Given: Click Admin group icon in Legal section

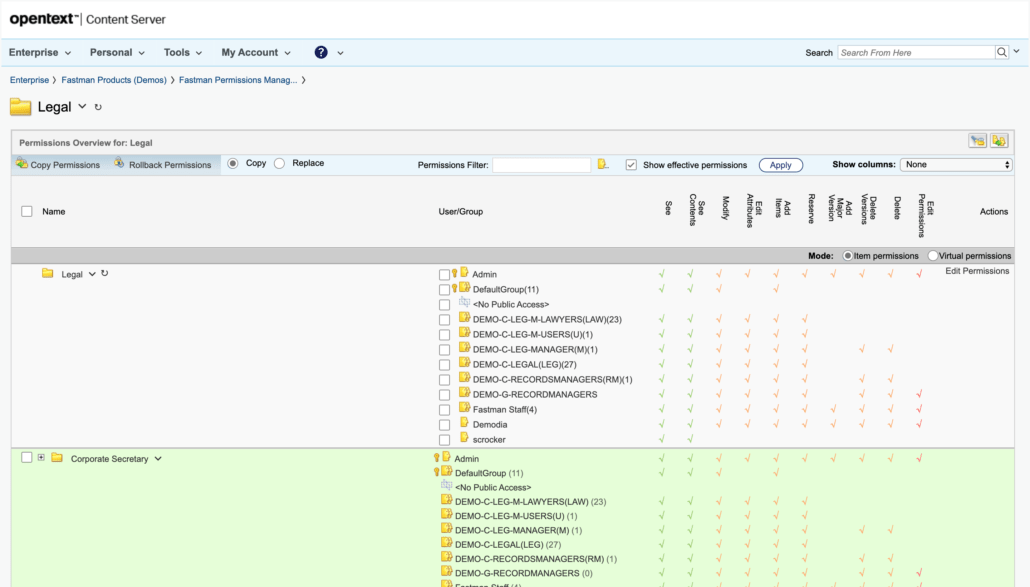Looking at the screenshot, I should tap(464, 272).
